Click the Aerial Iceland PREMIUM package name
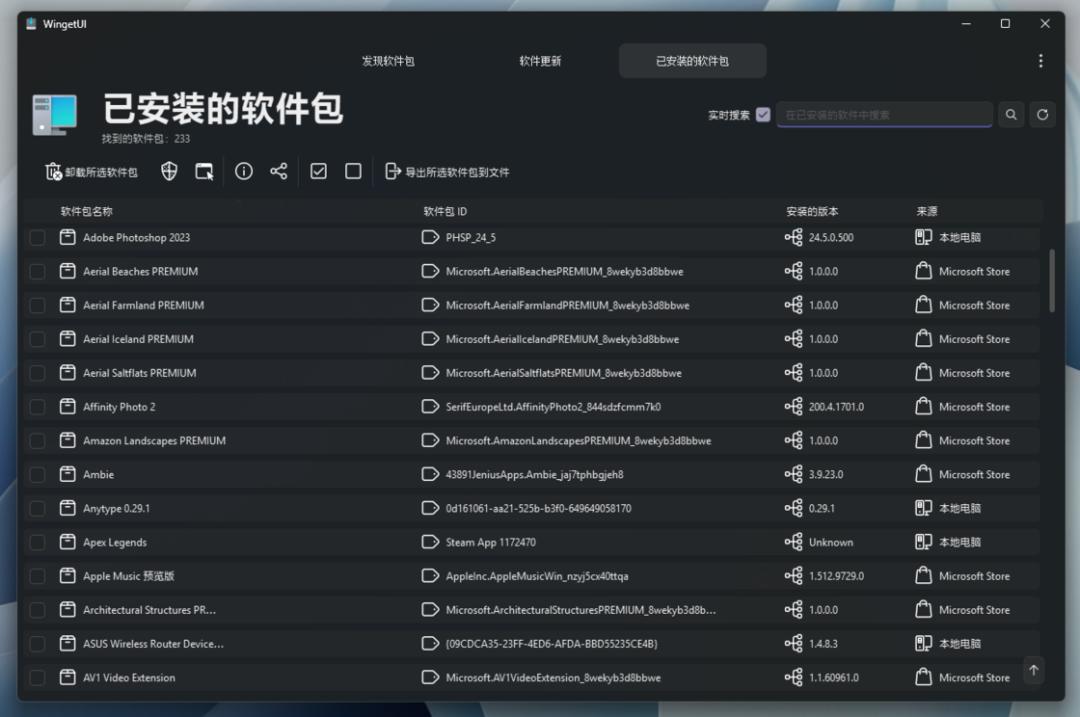 [x=138, y=339]
